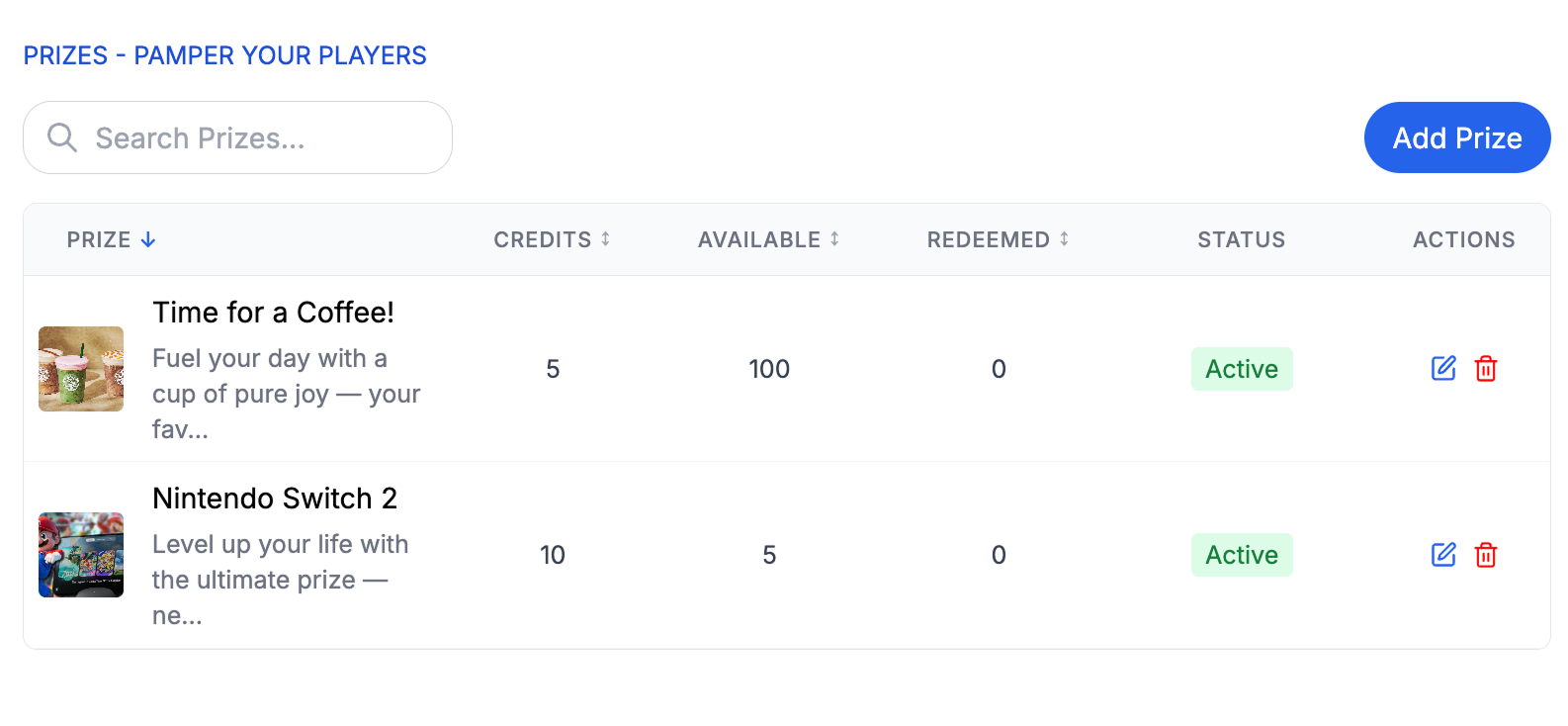Delete the "Nintendo Switch 2" prize with trash icon
Image resolution: width=1568 pixels, height=726 pixels.
pos(1486,555)
